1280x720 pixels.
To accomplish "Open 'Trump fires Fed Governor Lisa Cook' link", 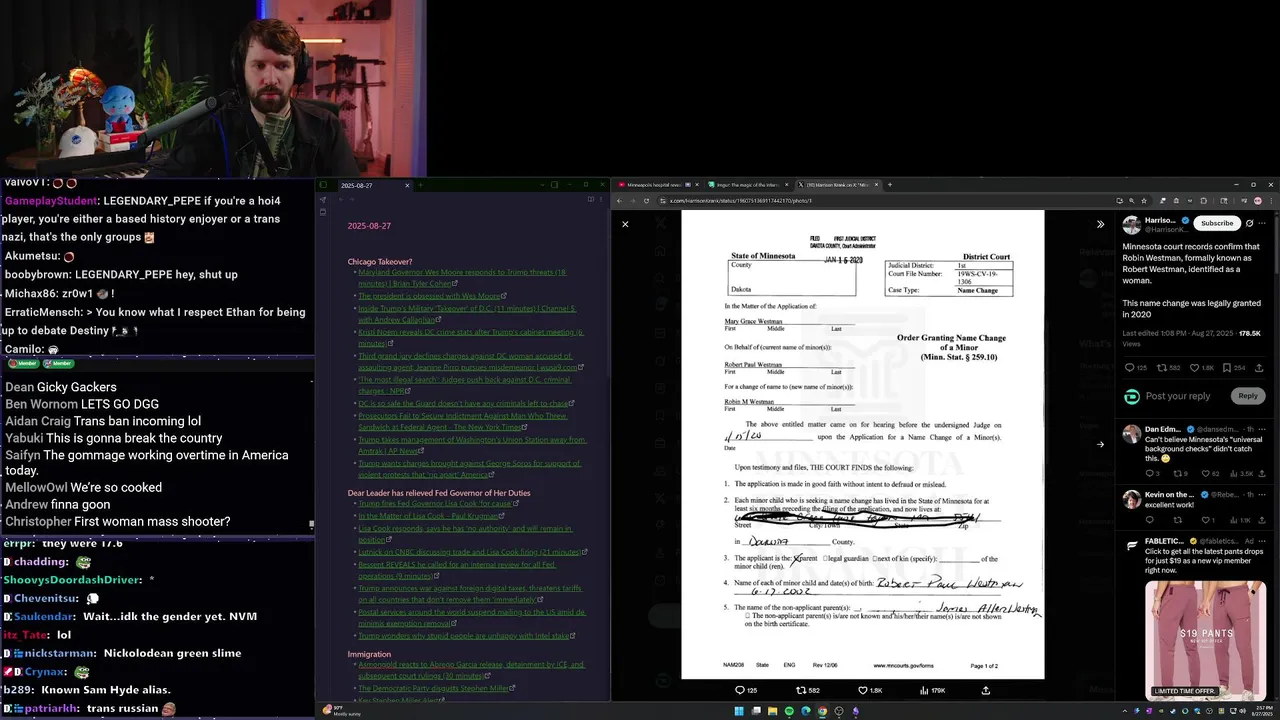I will (x=438, y=503).
